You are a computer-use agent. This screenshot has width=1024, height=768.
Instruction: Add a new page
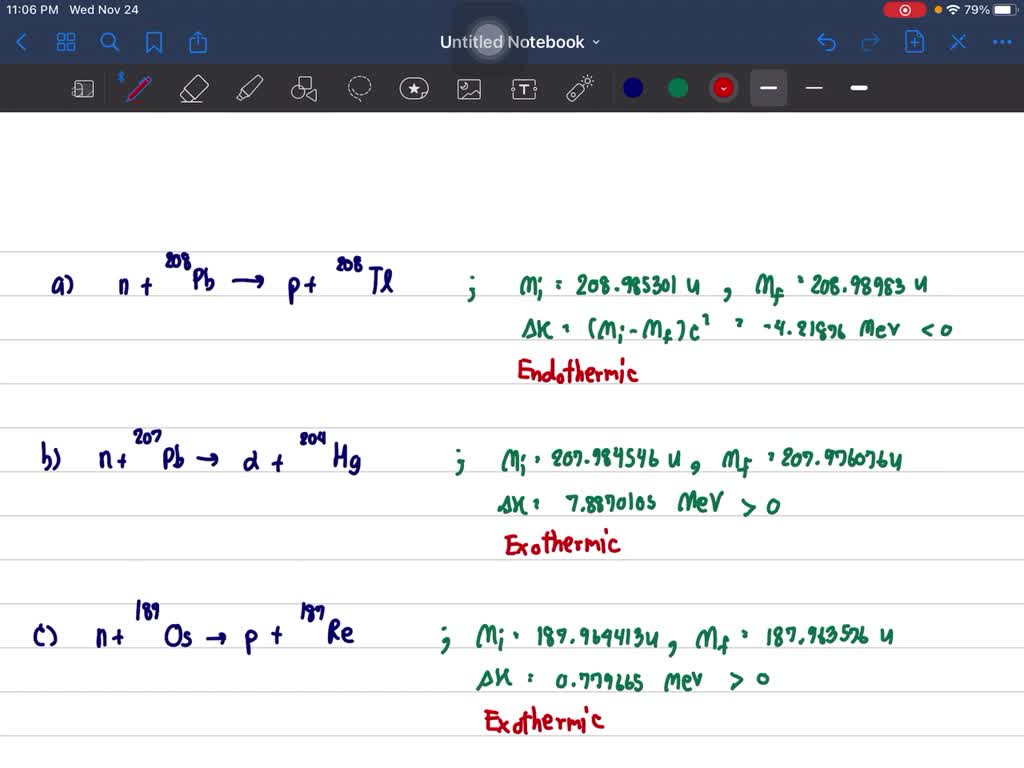(914, 42)
